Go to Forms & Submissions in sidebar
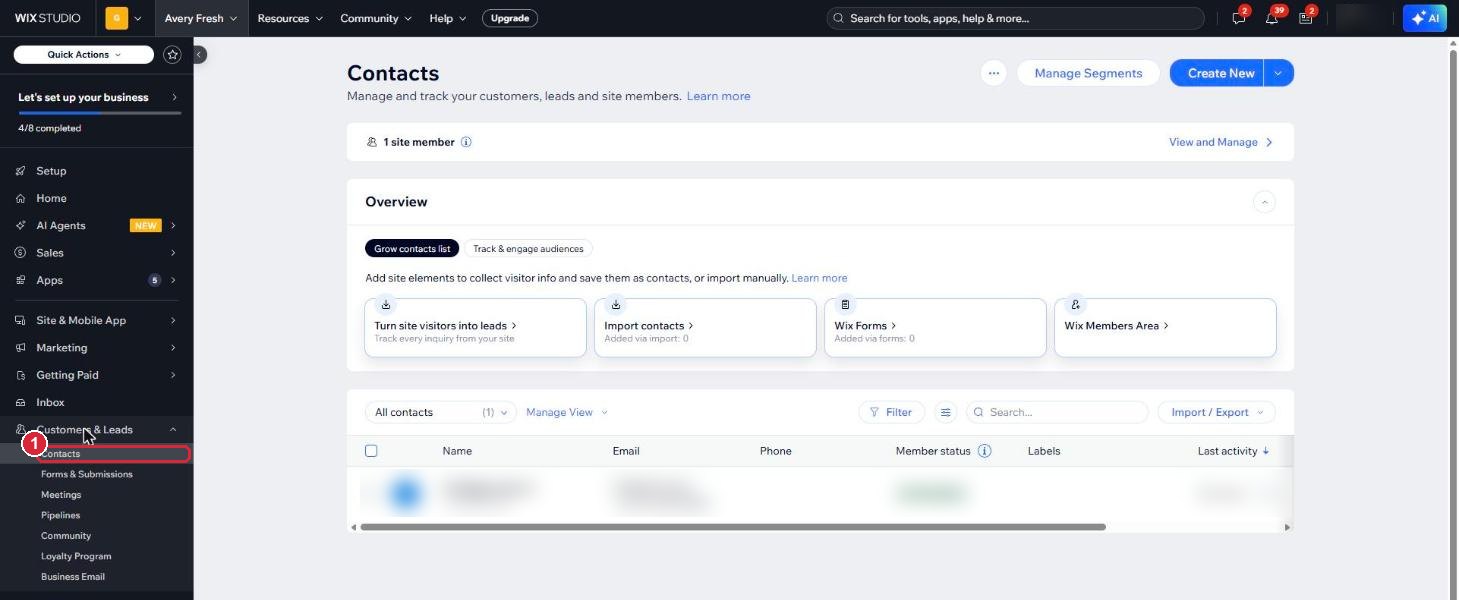 [87, 474]
